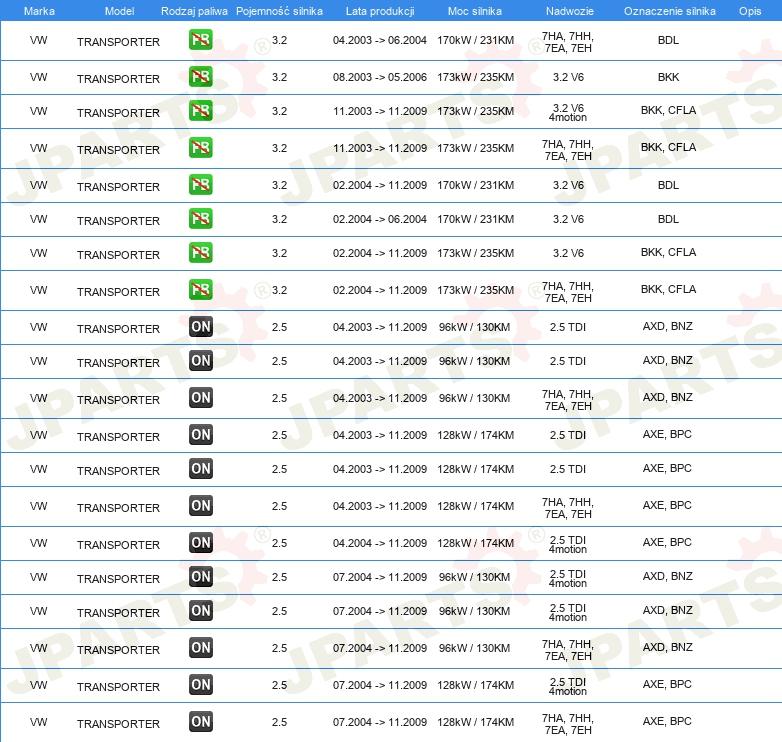Click the petrol icon in the 04.2003 -> 06.2004 row

pos(200,40)
